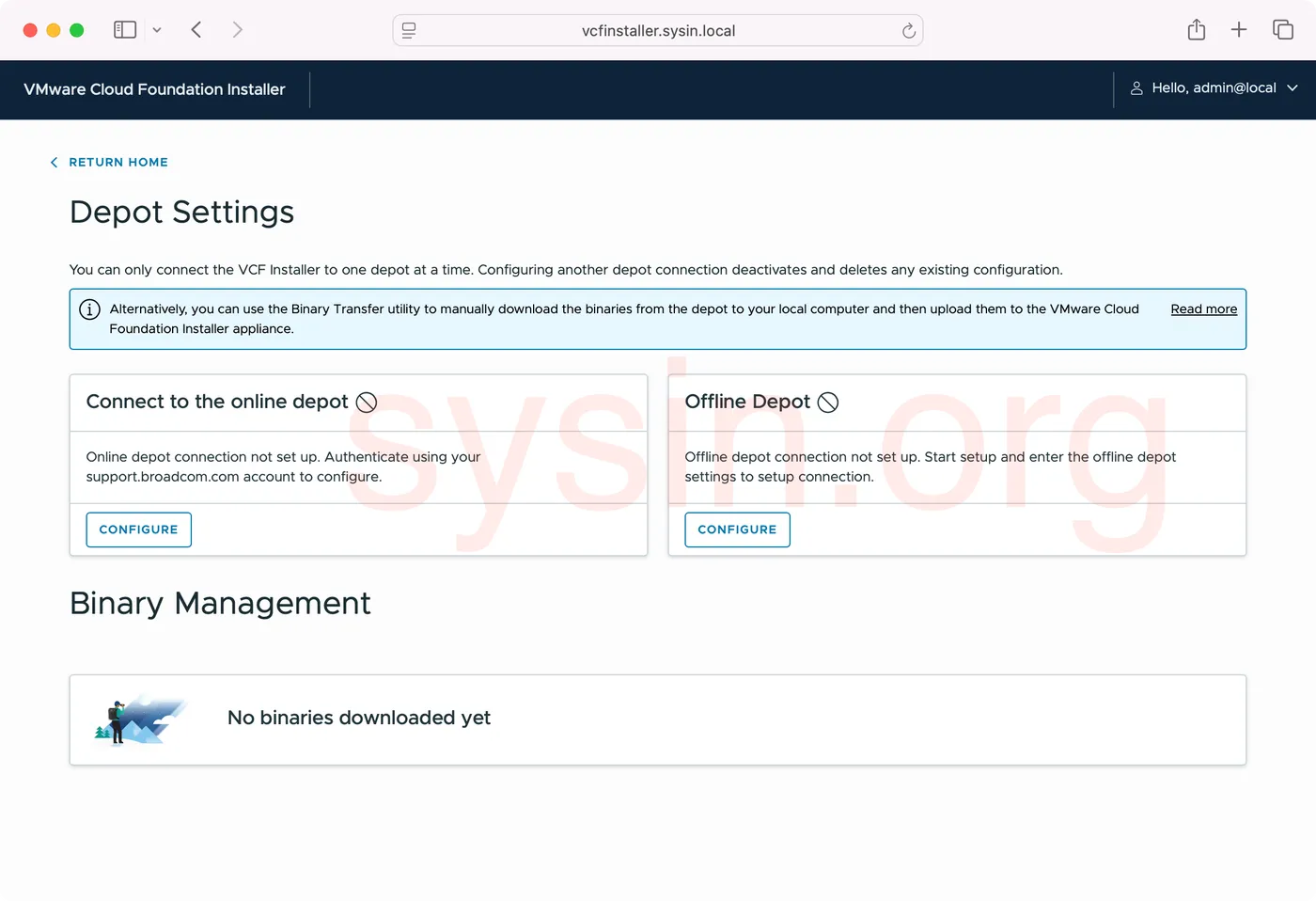Focus the vcfinstaller.sysin.local address field
The width and height of the screenshot is (1316, 901).
pos(658,30)
